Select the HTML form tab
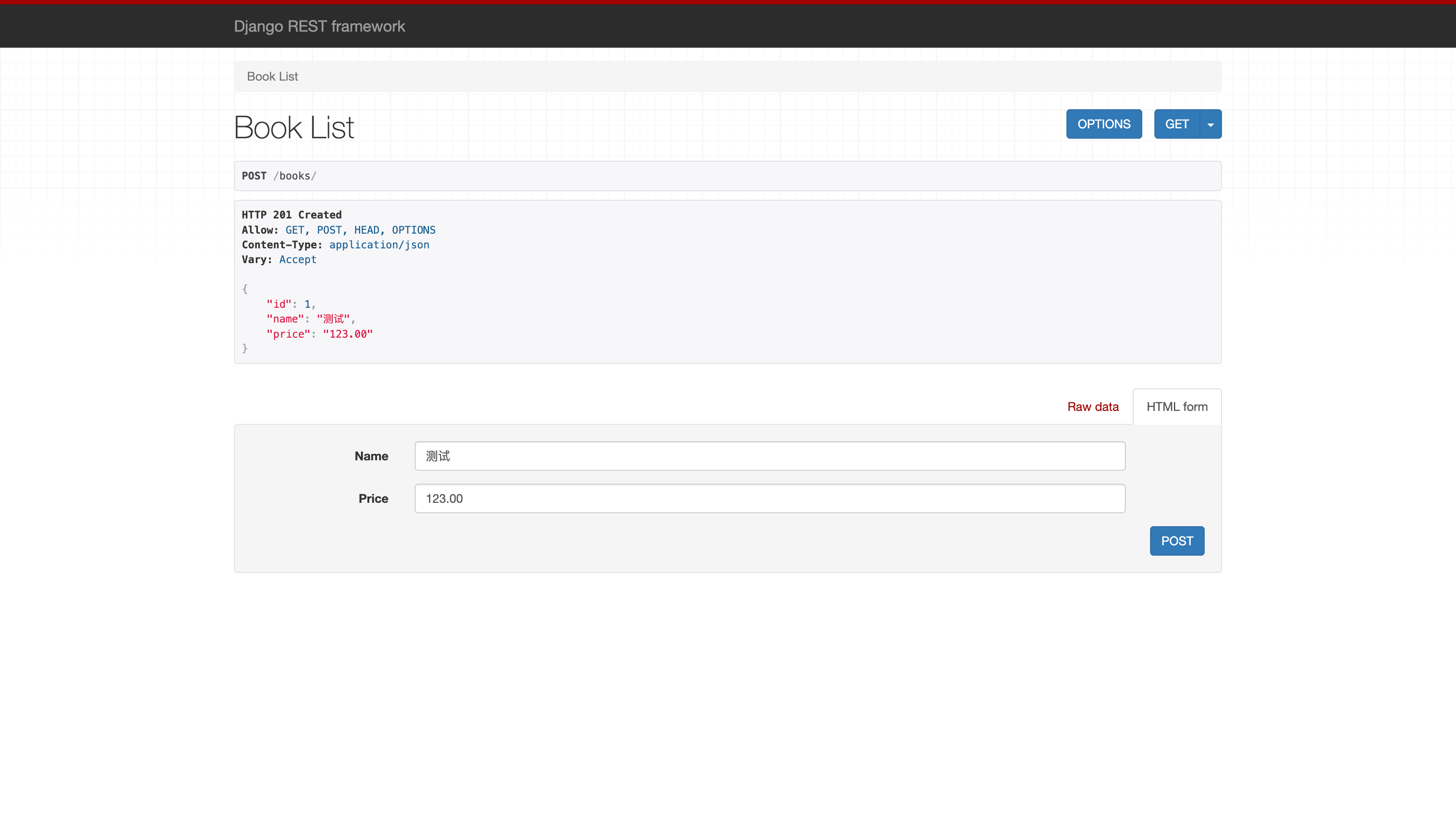 pyautogui.click(x=1177, y=407)
